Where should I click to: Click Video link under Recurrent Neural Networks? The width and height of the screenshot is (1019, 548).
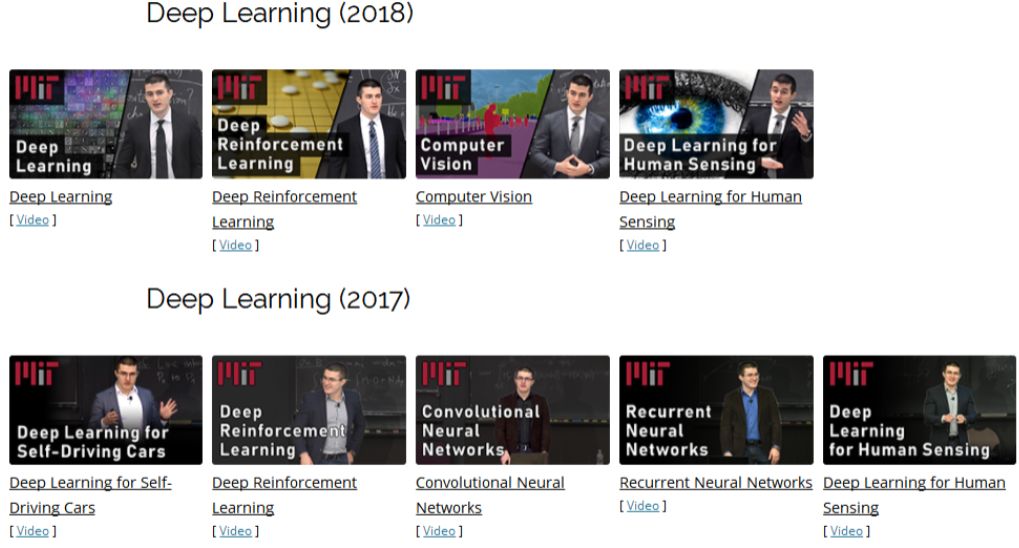pyautogui.click(x=643, y=506)
